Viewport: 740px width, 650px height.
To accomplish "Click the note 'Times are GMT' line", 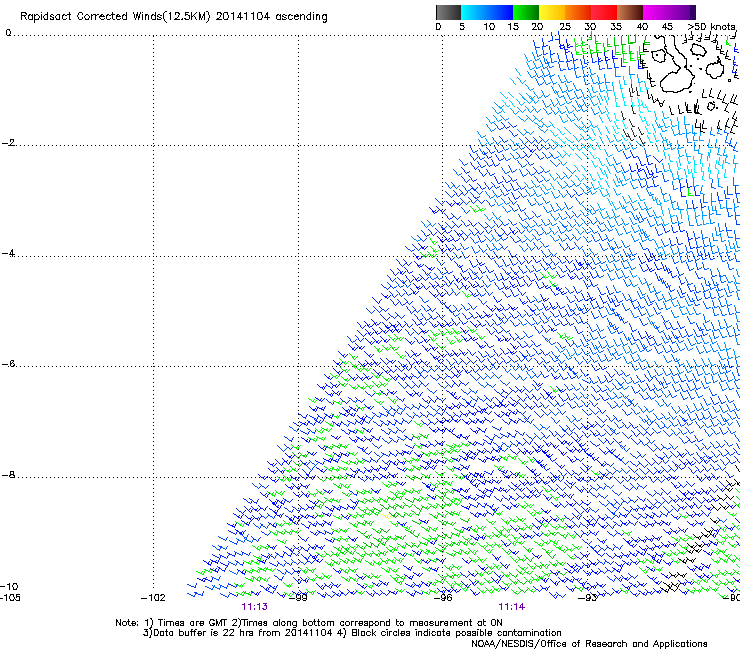I will [309, 623].
